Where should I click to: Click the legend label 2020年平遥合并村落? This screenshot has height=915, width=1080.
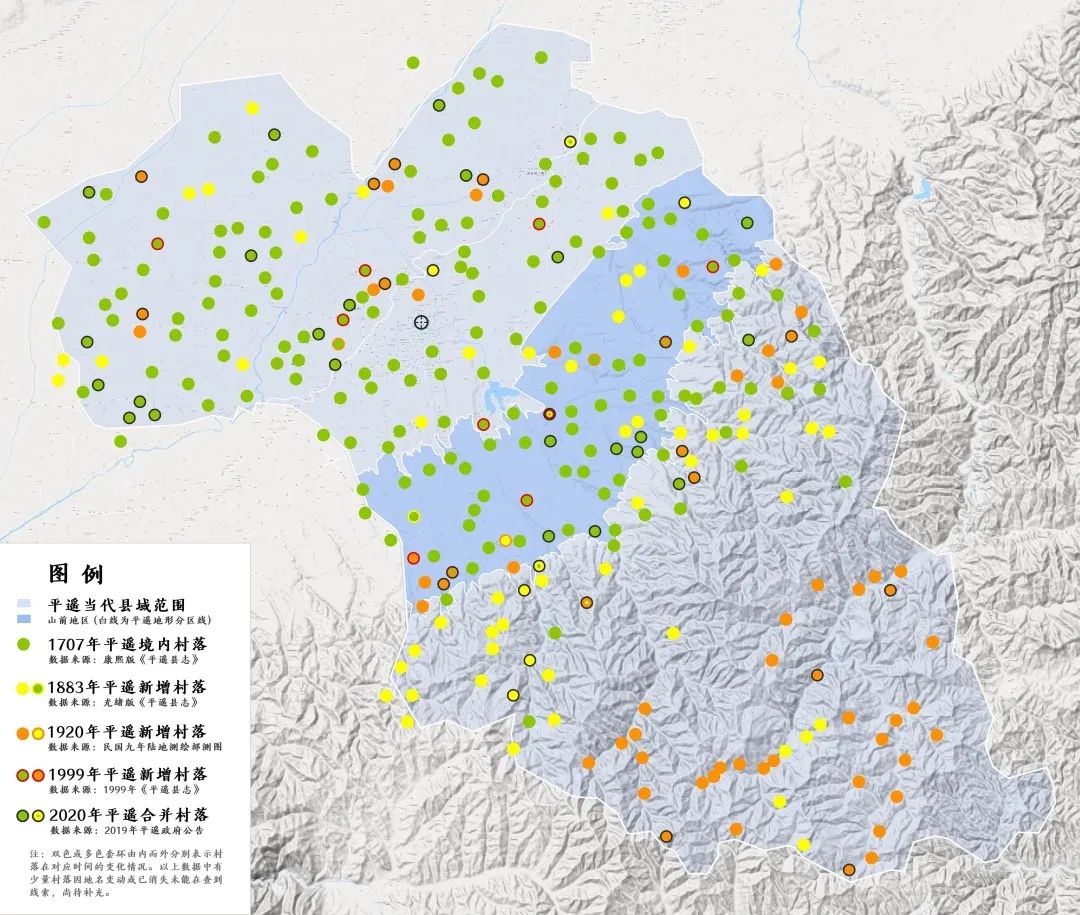(129, 815)
